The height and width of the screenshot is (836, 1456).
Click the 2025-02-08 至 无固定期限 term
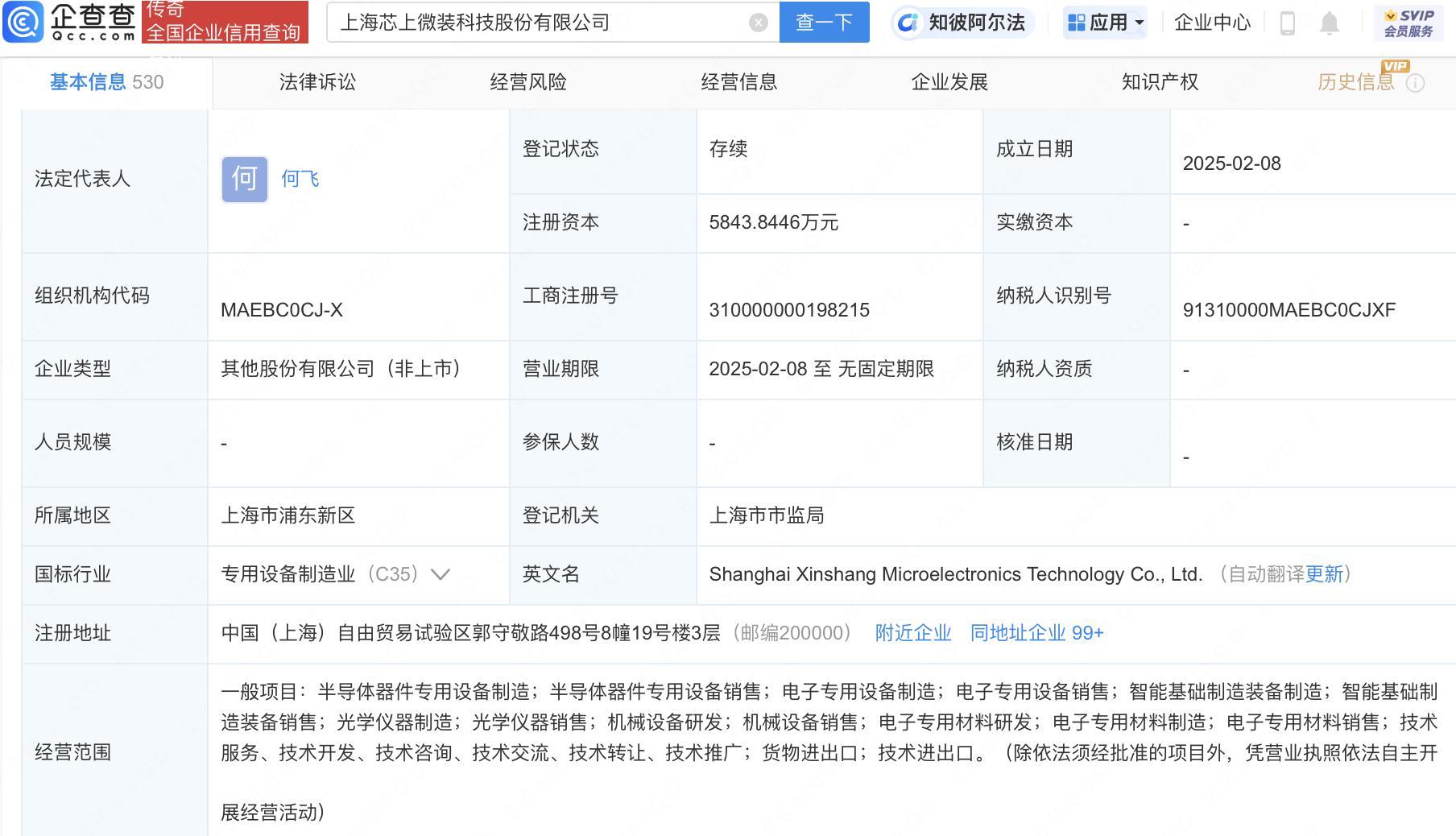pyautogui.click(x=821, y=369)
